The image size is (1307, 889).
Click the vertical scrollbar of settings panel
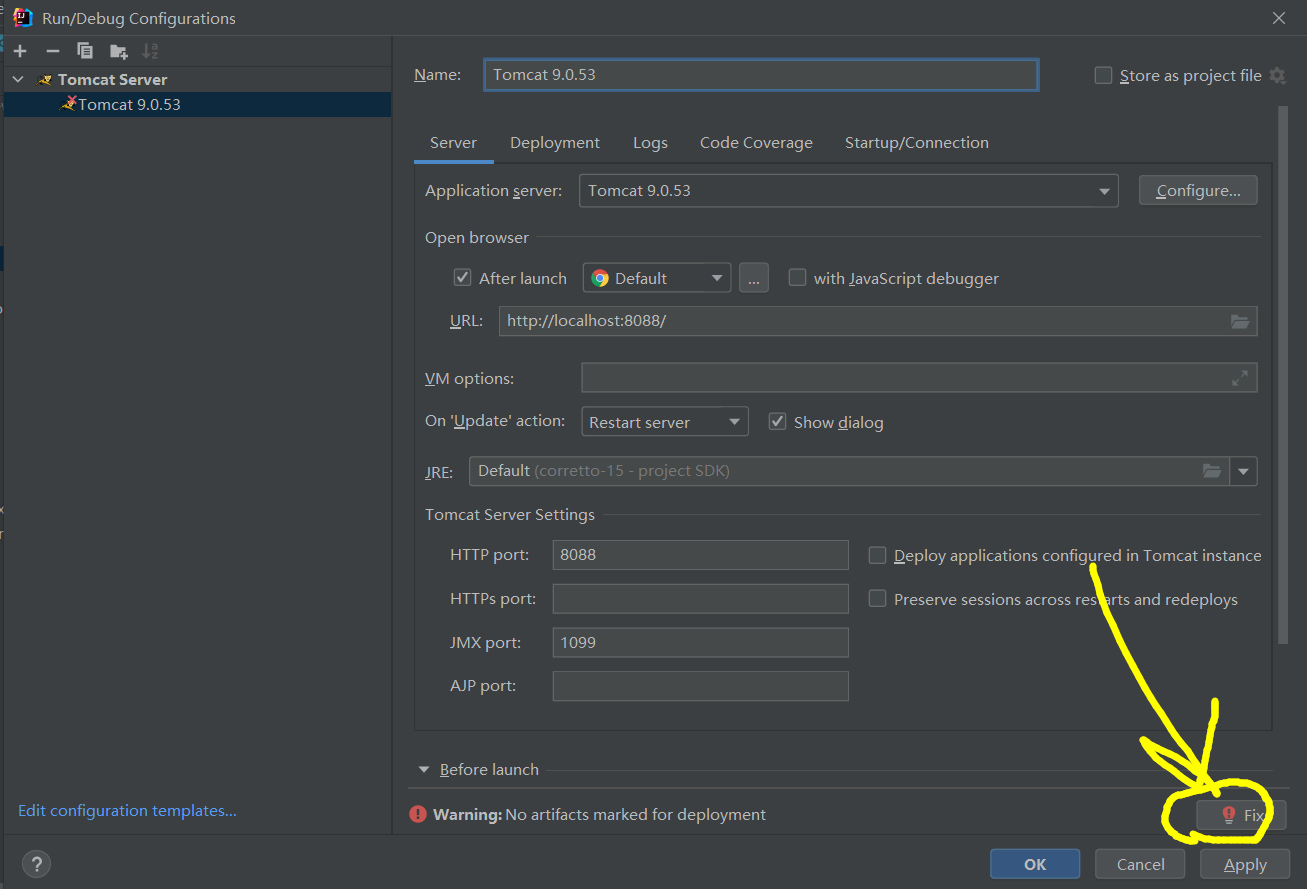tap(1284, 375)
